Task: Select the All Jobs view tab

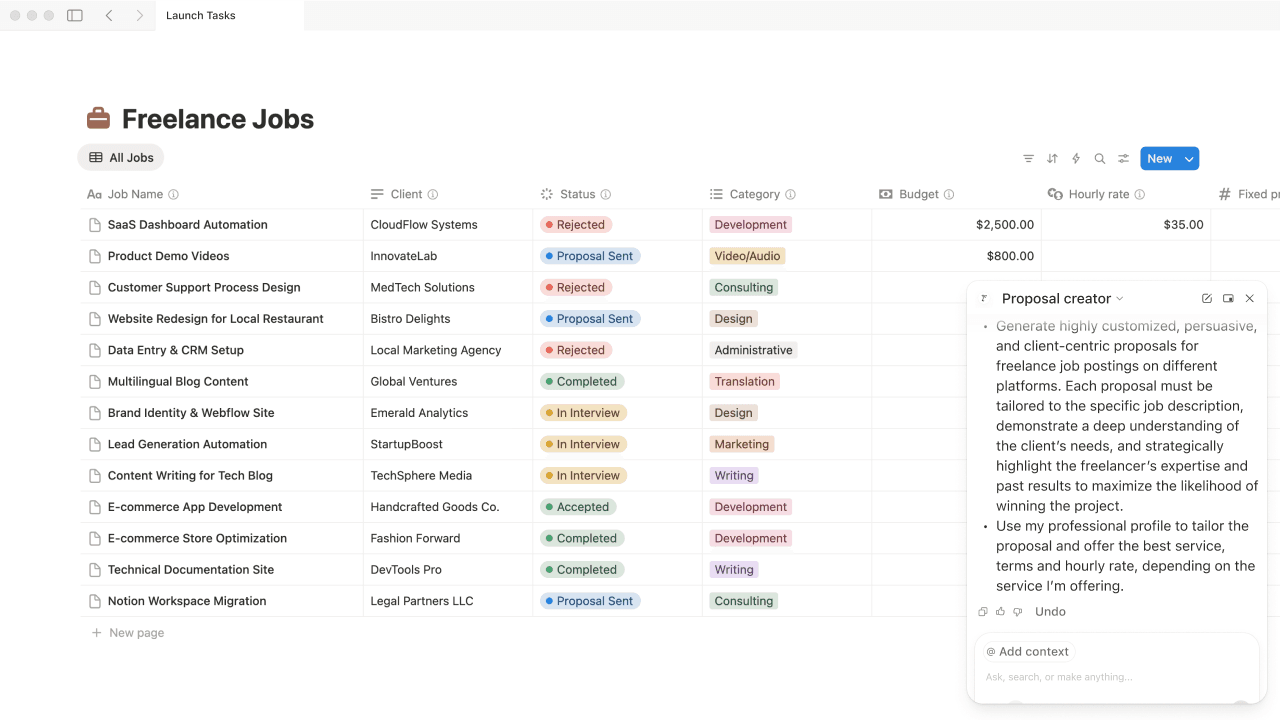Action: 121,158
